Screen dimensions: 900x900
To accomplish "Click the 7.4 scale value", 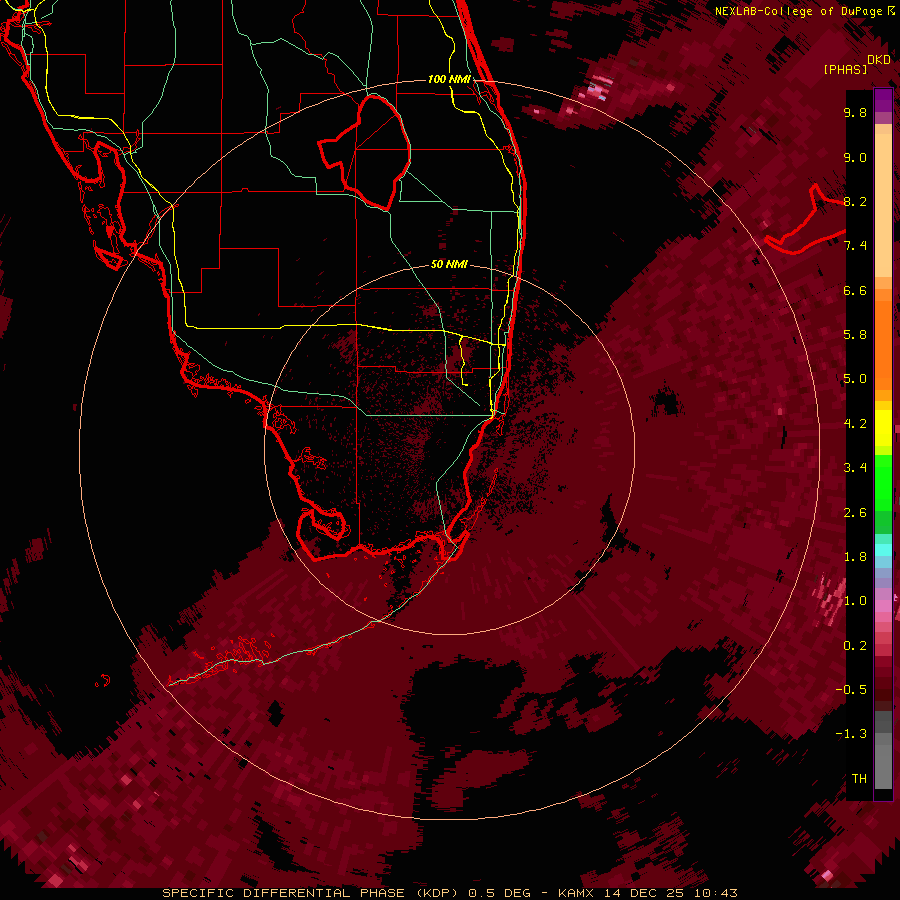I will [x=855, y=246].
